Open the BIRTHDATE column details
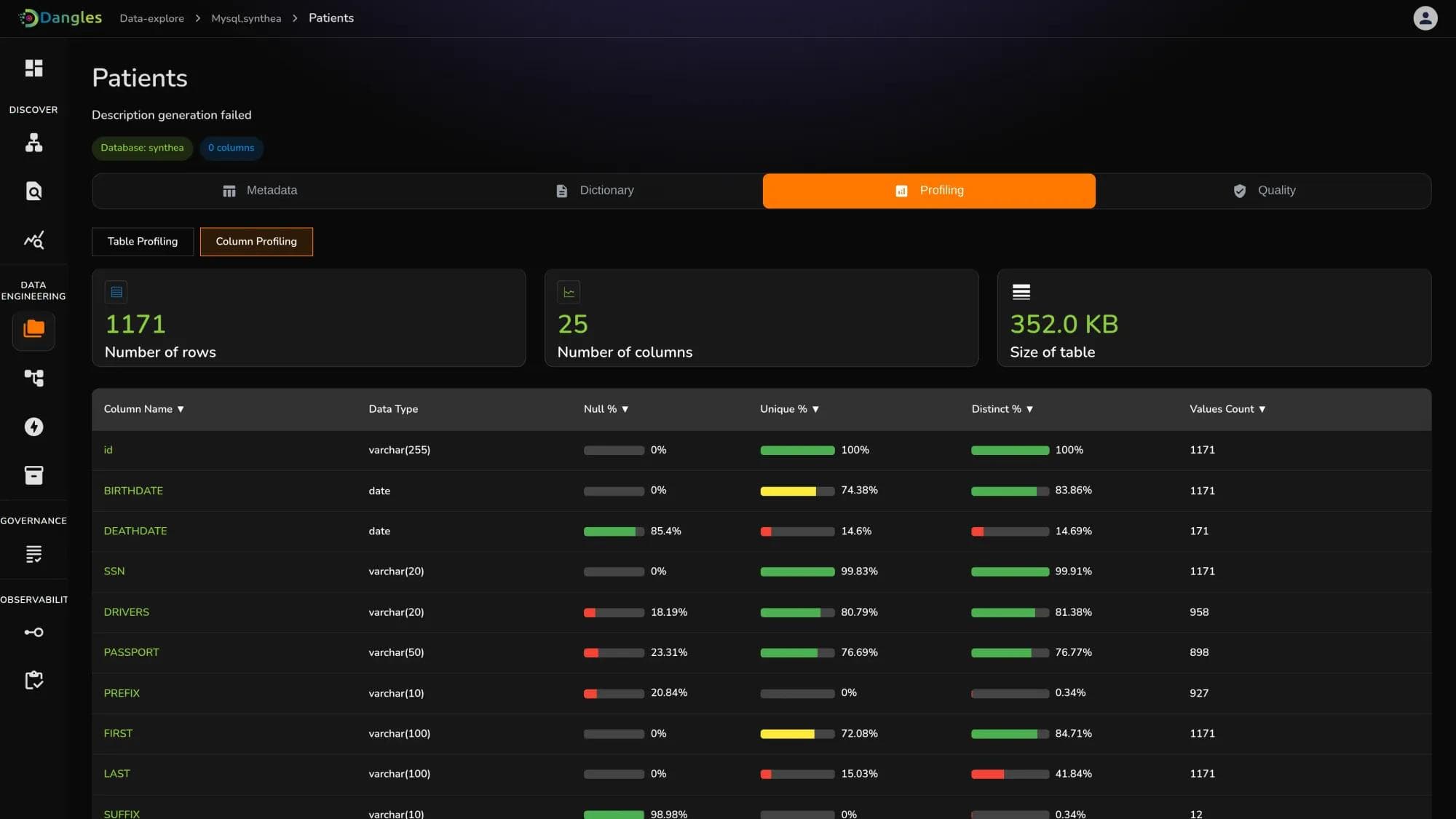The height and width of the screenshot is (819, 1456). [133, 490]
